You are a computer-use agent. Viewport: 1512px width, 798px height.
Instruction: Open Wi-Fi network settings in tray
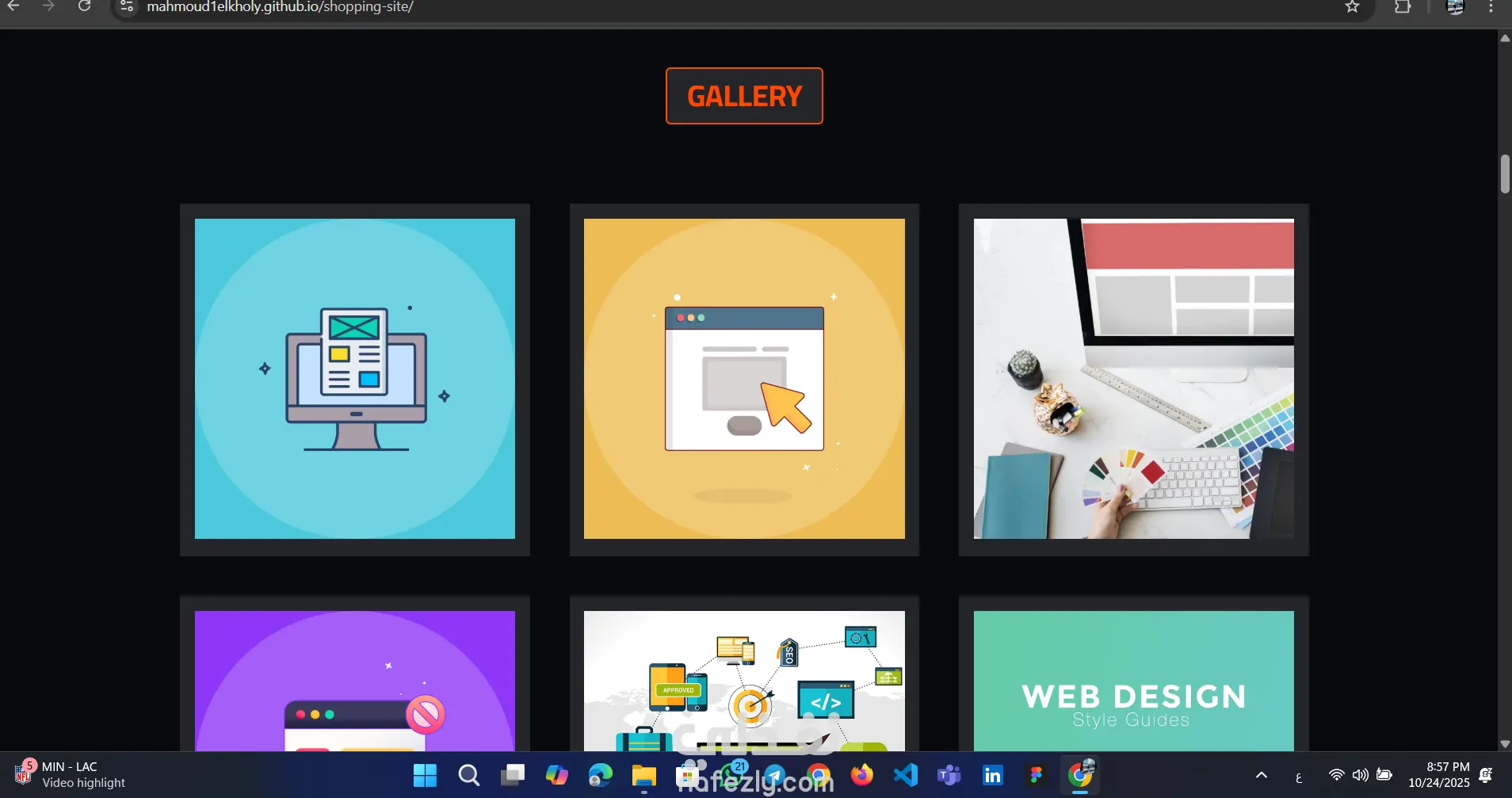(1336, 775)
